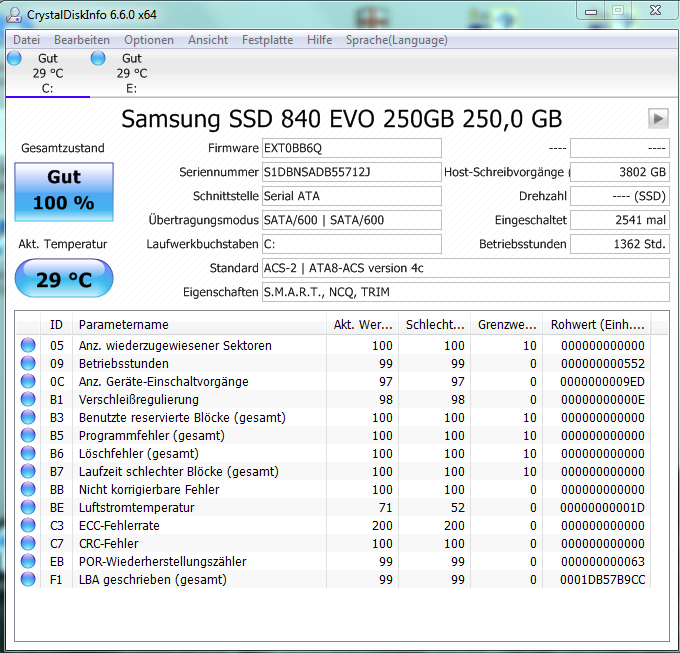
Task: Click status icon for attribute B3
Action: coord(28,417)
